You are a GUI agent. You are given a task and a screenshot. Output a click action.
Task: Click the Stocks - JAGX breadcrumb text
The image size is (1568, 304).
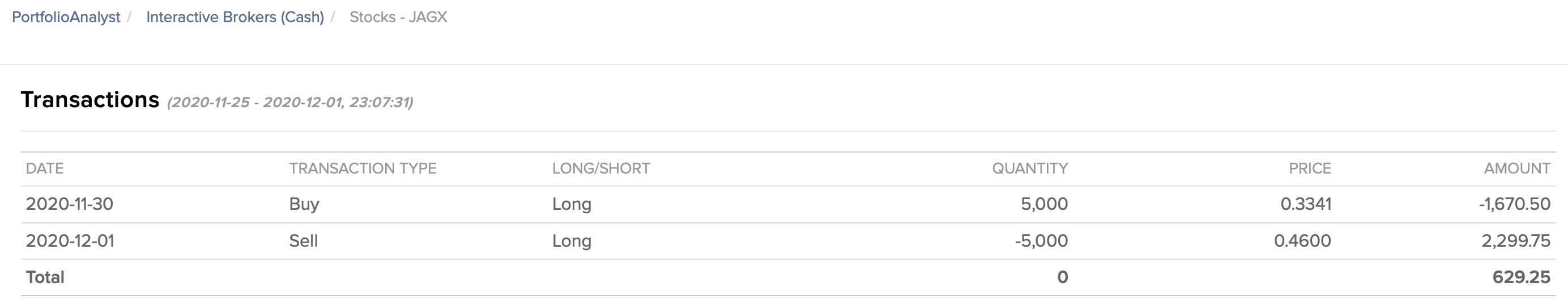[x=398, y=17]
